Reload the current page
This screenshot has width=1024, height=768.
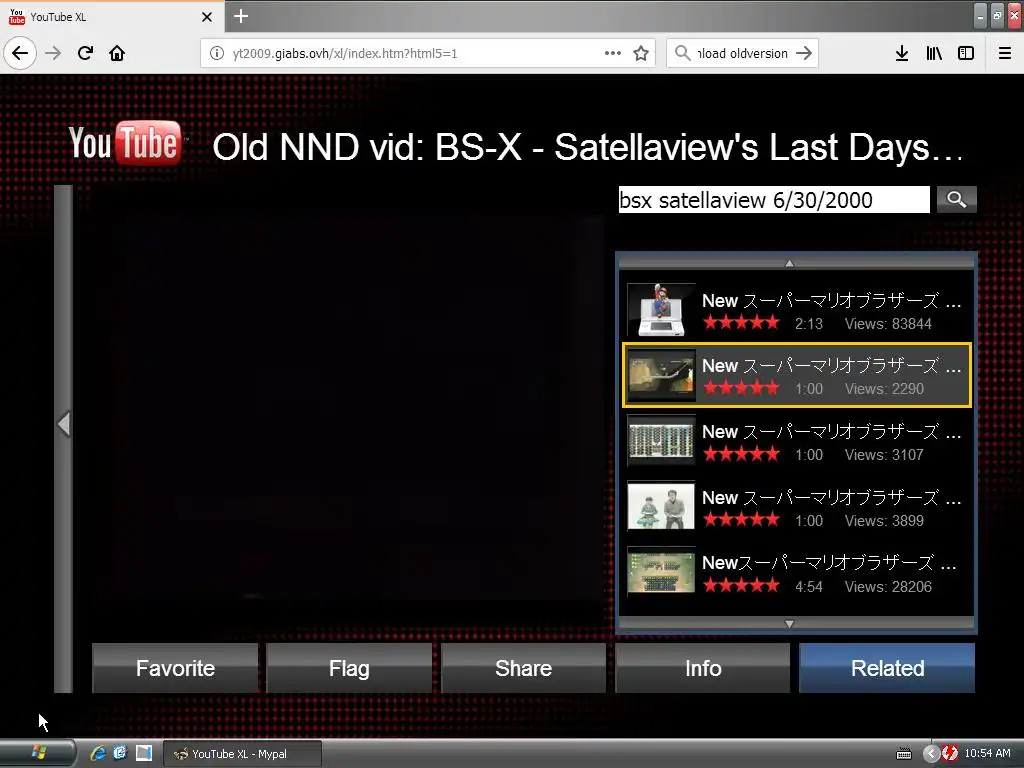tap(85, 53)
